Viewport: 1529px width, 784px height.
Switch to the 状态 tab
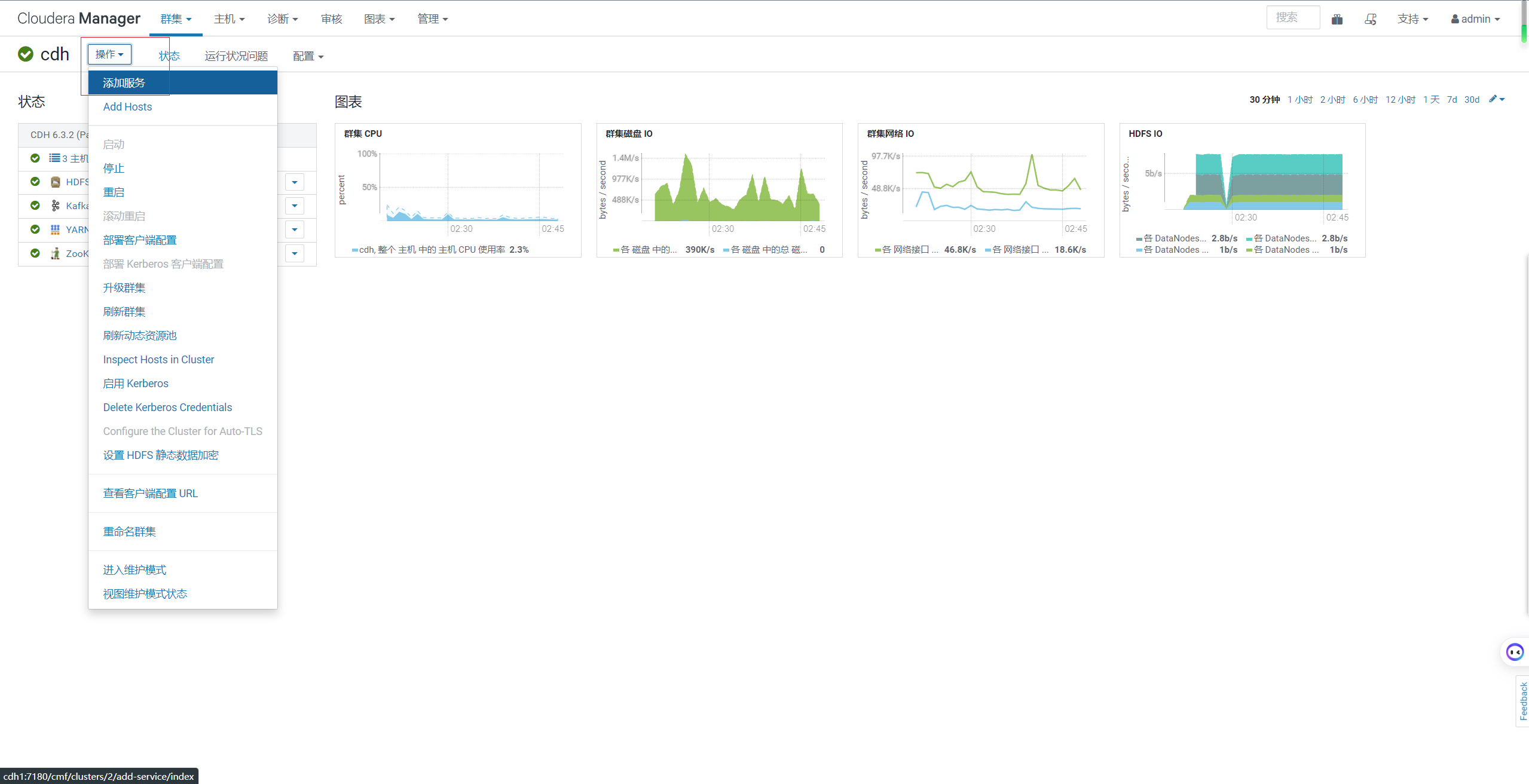pyautogui.click(x=169, y=56)
